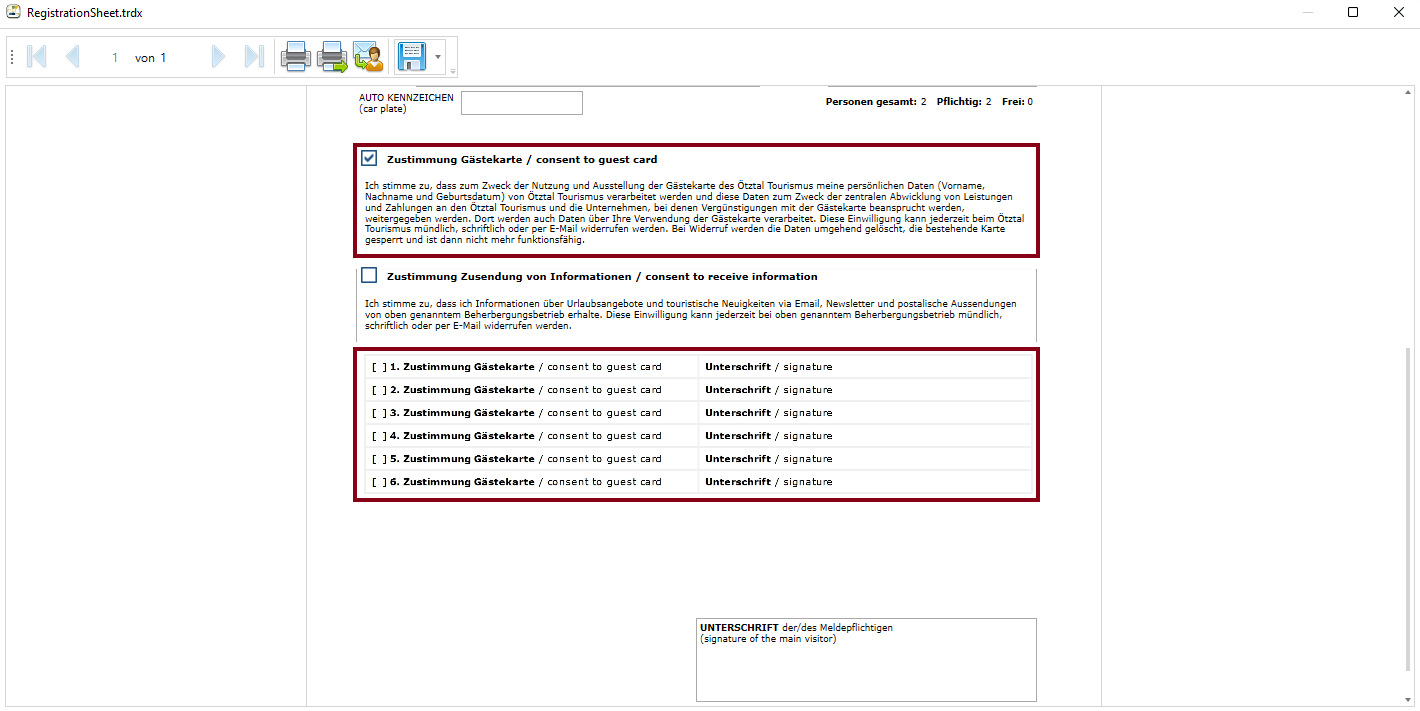Send the report by email
Image resolution: width=1420 pixels, height=711 pixels.
point(368,57)
